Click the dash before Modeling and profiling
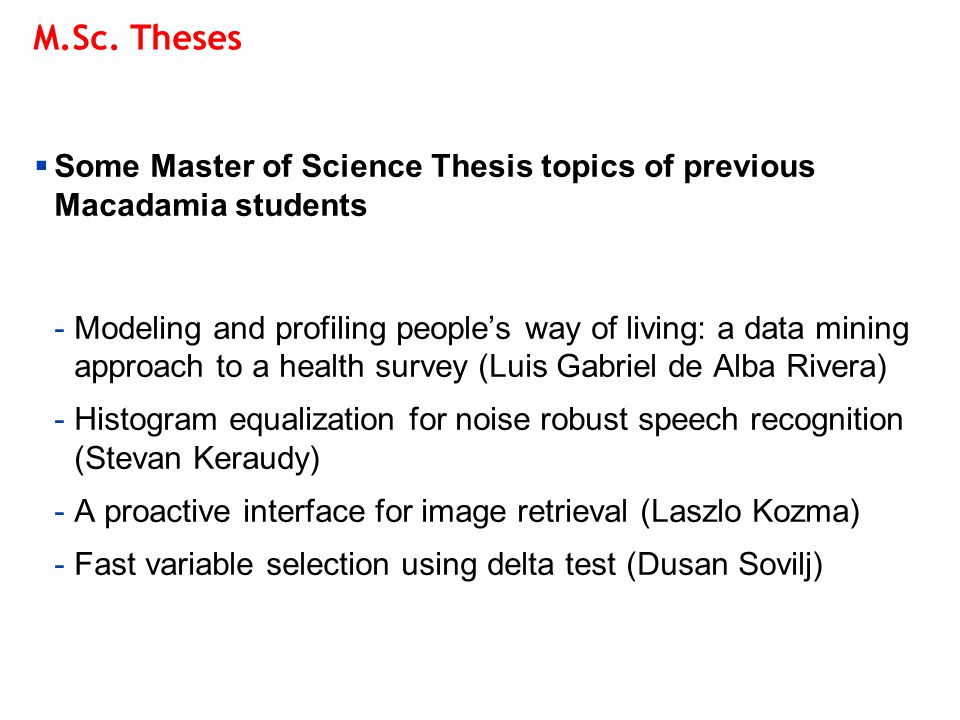960x720 pixels. click(x=59, y=331)
